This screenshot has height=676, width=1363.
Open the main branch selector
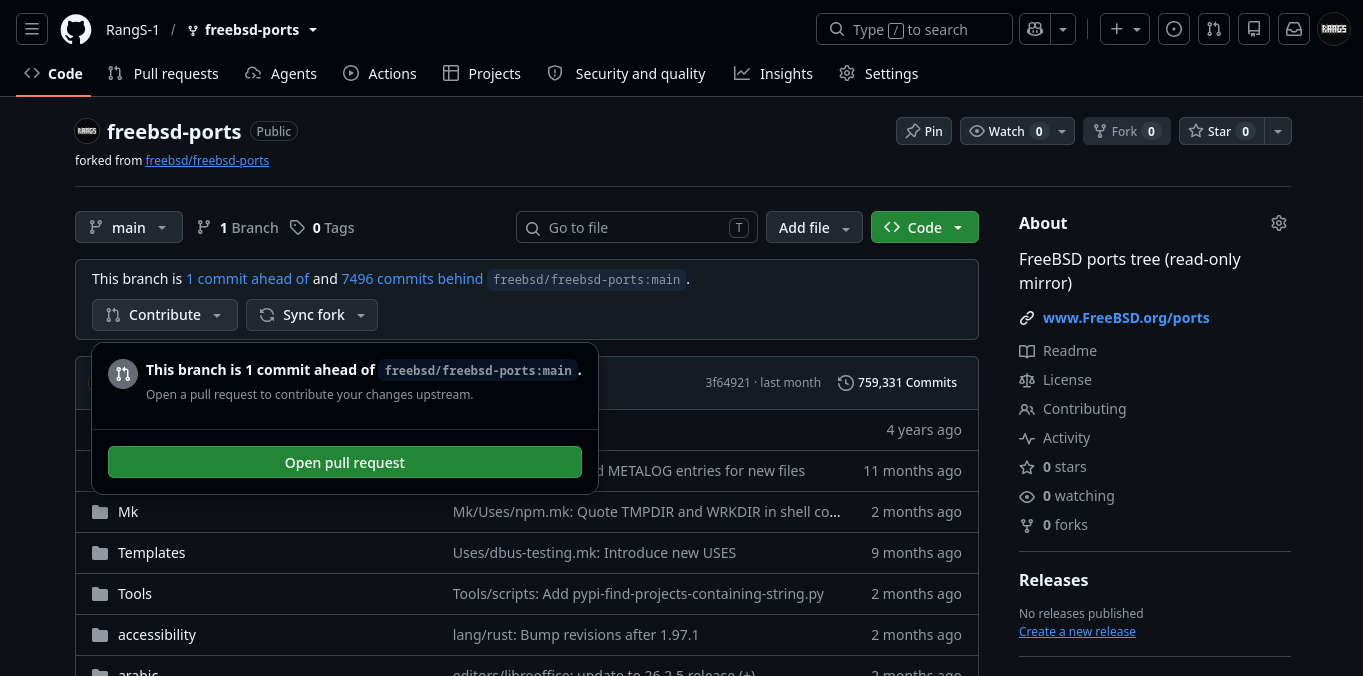pos(129,228)
